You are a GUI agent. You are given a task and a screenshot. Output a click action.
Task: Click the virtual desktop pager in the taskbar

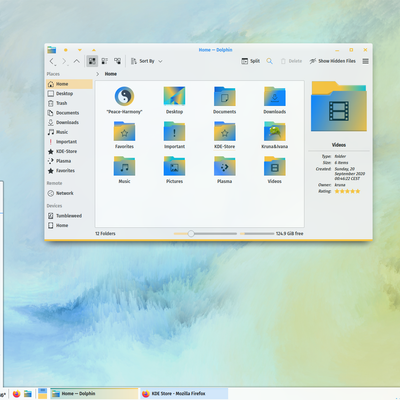(x=42, y=394)
